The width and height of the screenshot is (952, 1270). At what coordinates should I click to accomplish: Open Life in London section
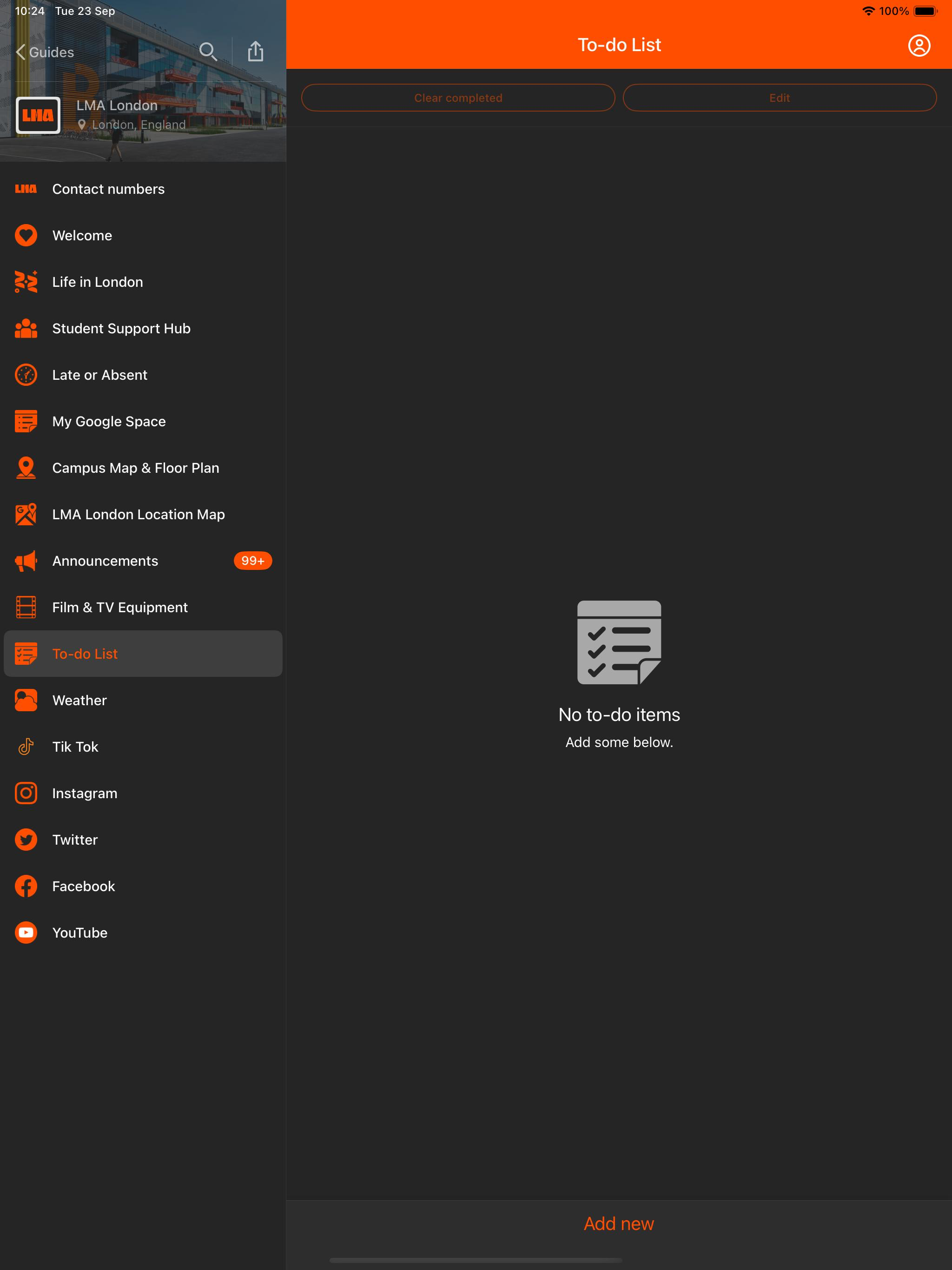[143, 282]
